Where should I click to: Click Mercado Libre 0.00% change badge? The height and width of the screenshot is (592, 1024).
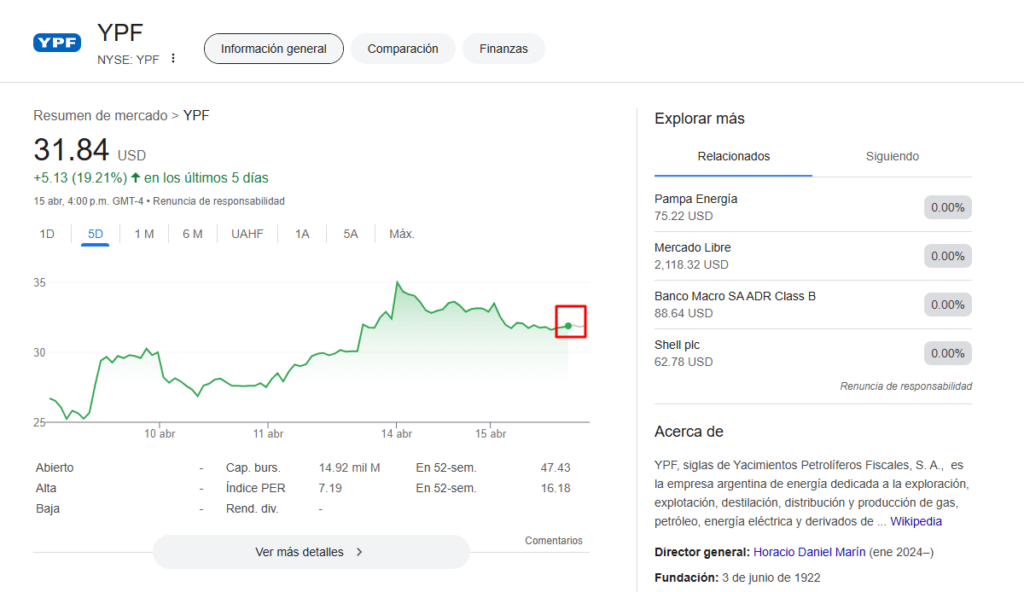point(948,256)
